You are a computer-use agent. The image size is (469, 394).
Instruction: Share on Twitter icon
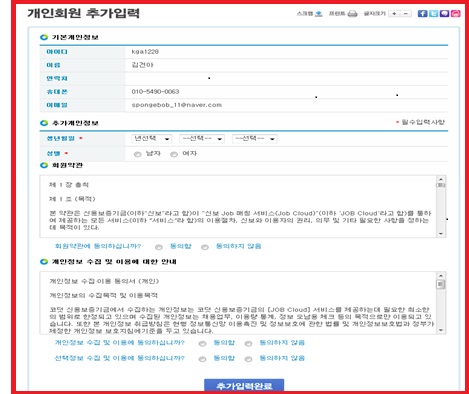tap(433, 13)
